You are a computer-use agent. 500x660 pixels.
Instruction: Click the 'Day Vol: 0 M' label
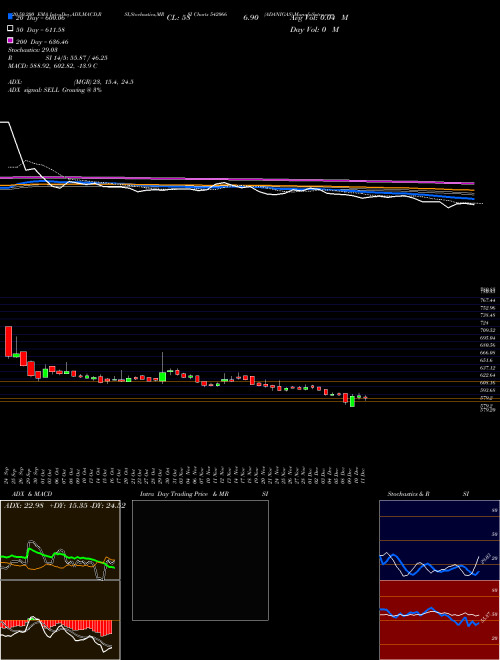pos(314,29)
